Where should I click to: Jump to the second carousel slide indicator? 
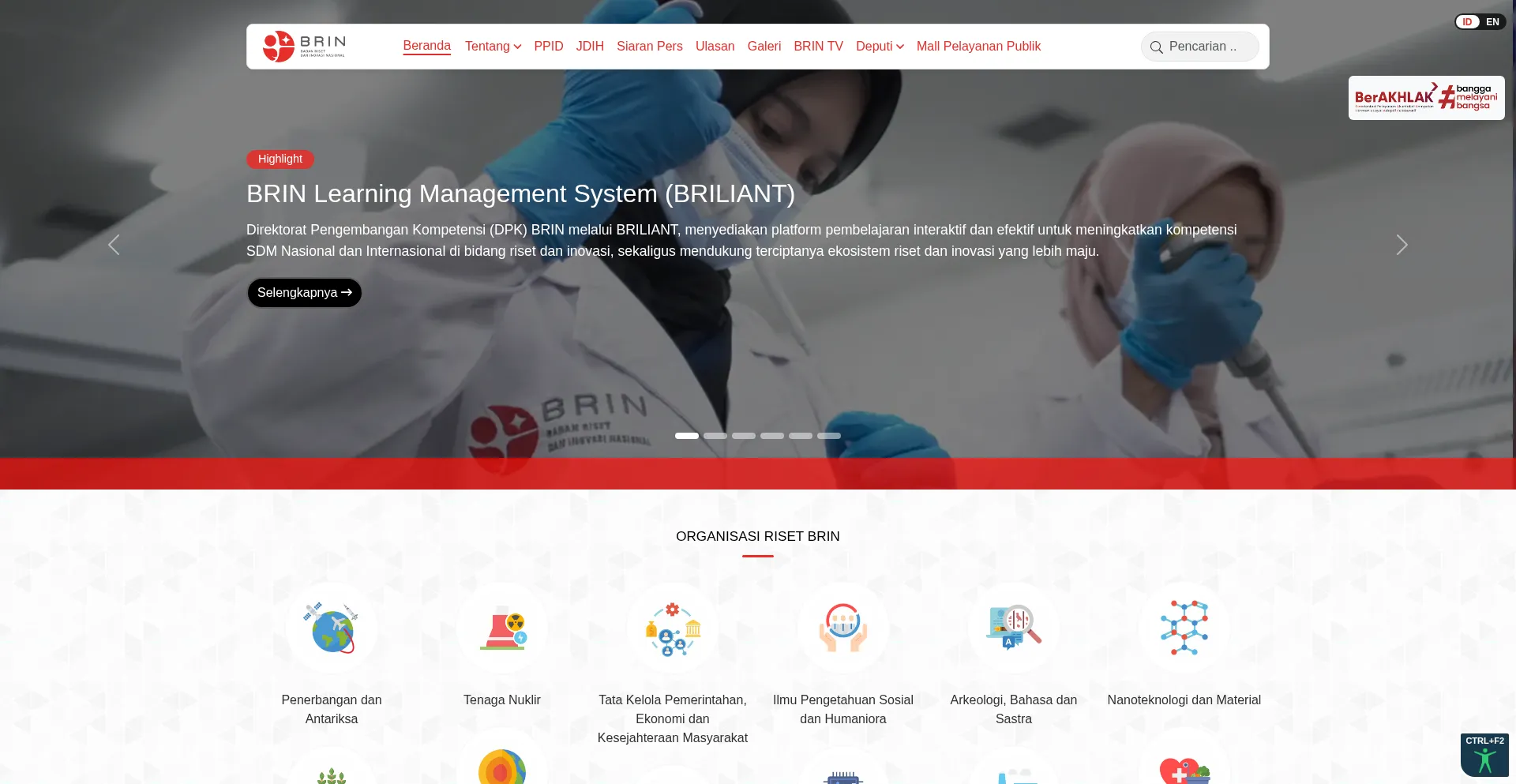[715, 436]
